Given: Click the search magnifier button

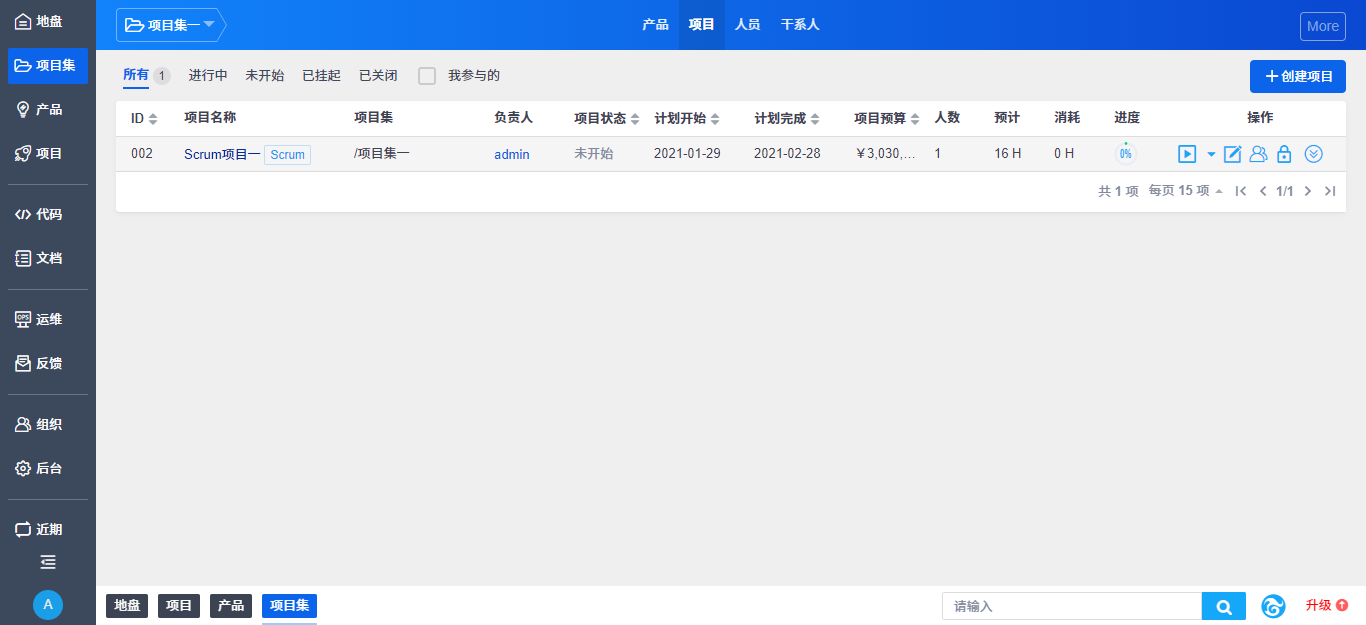Looking at the screenshot, I should point(1223,606).
